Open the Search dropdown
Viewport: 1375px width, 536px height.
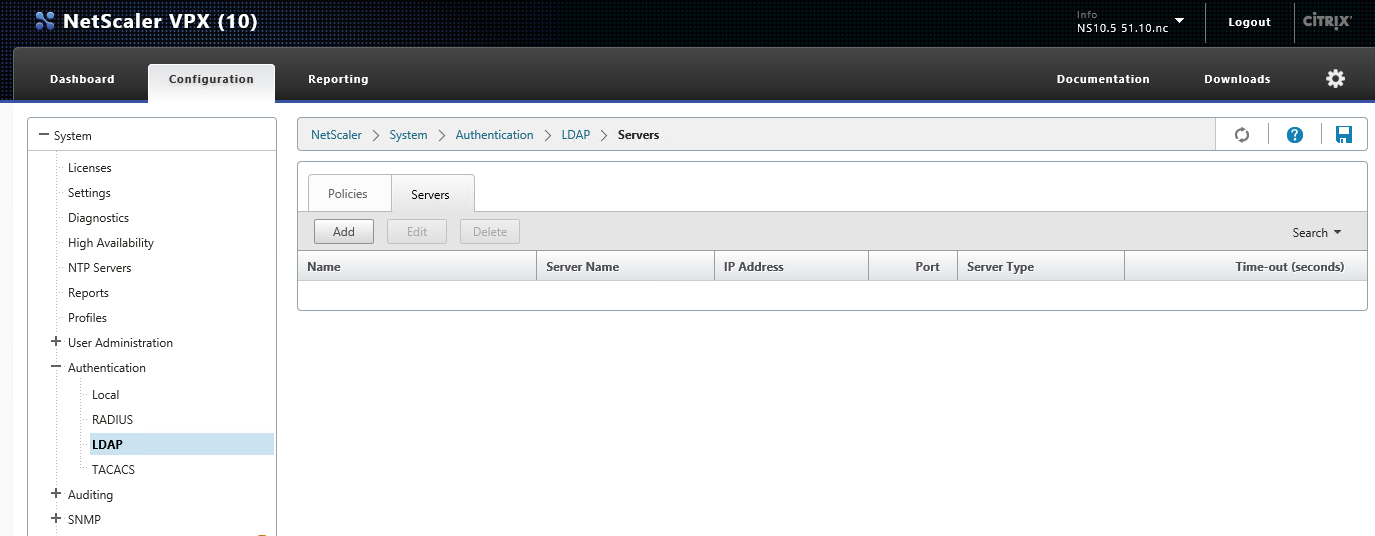point(1316,232)
